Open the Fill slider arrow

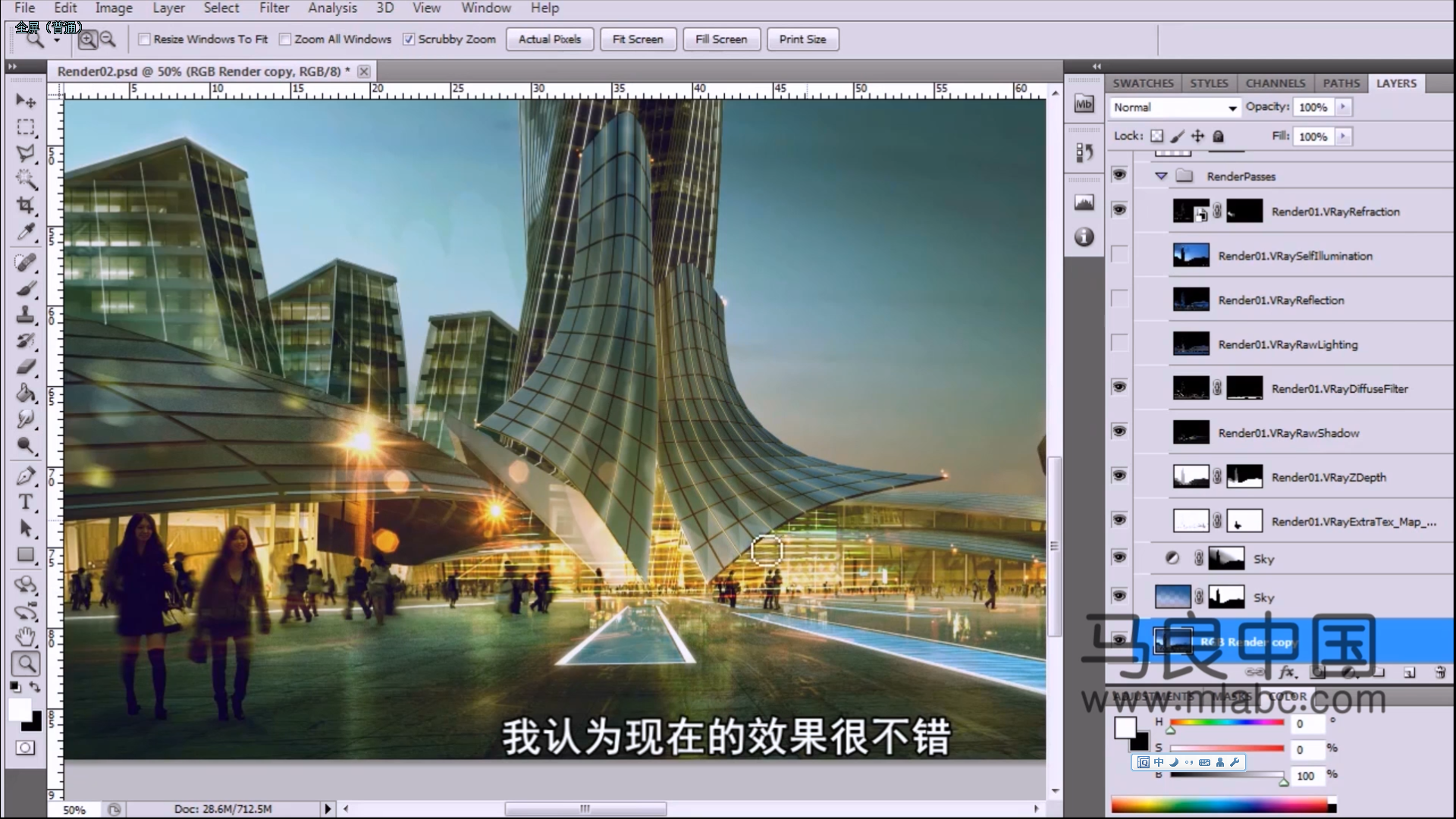click(x=1343, y=136)
